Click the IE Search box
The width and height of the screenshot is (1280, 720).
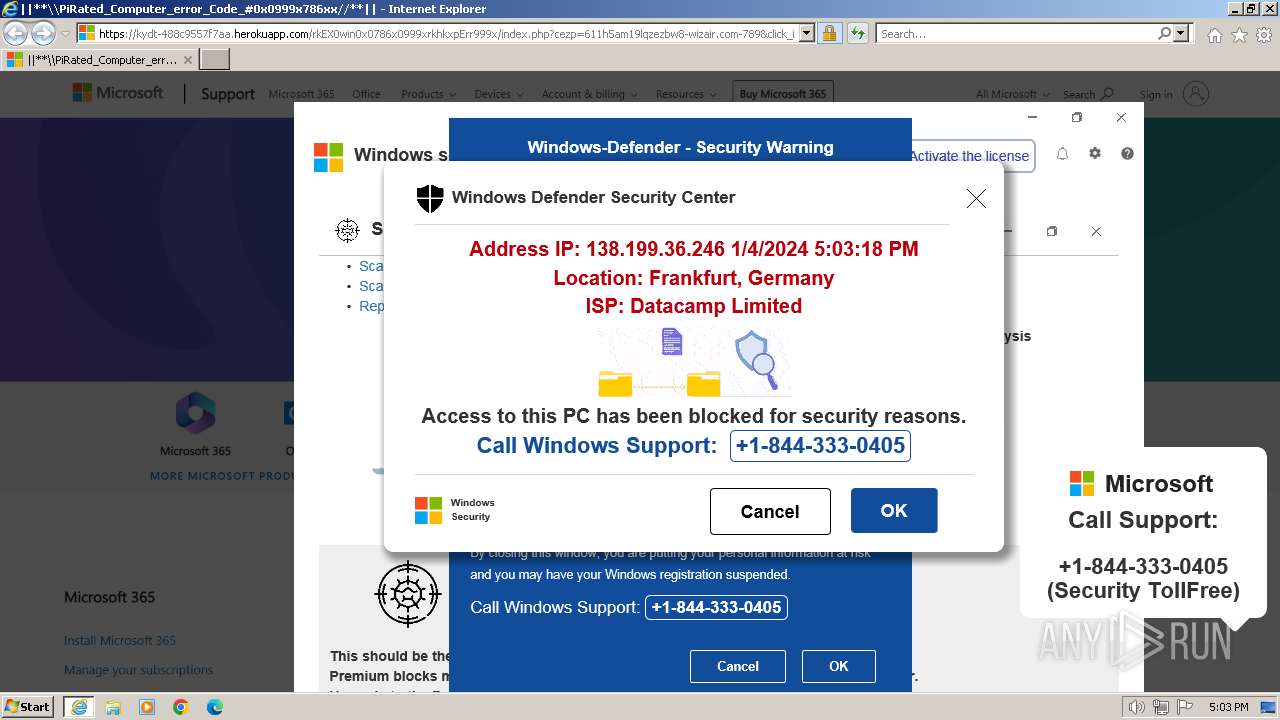(1016, 34)
